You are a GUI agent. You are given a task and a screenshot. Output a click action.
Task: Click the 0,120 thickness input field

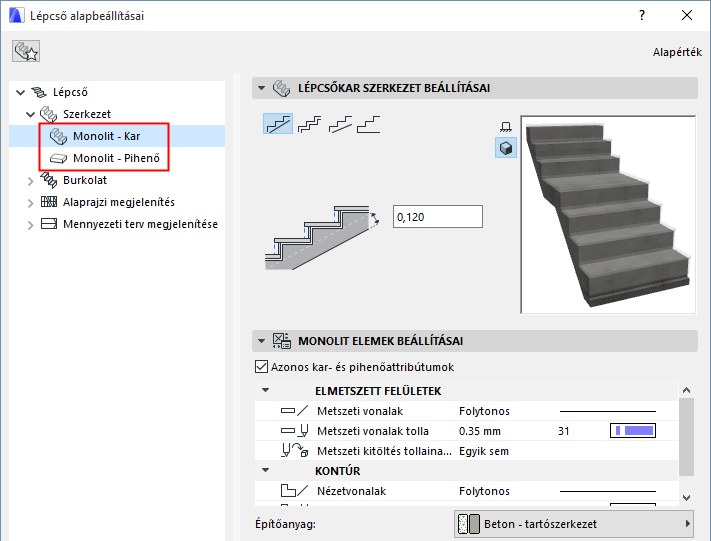pos(438,217)
